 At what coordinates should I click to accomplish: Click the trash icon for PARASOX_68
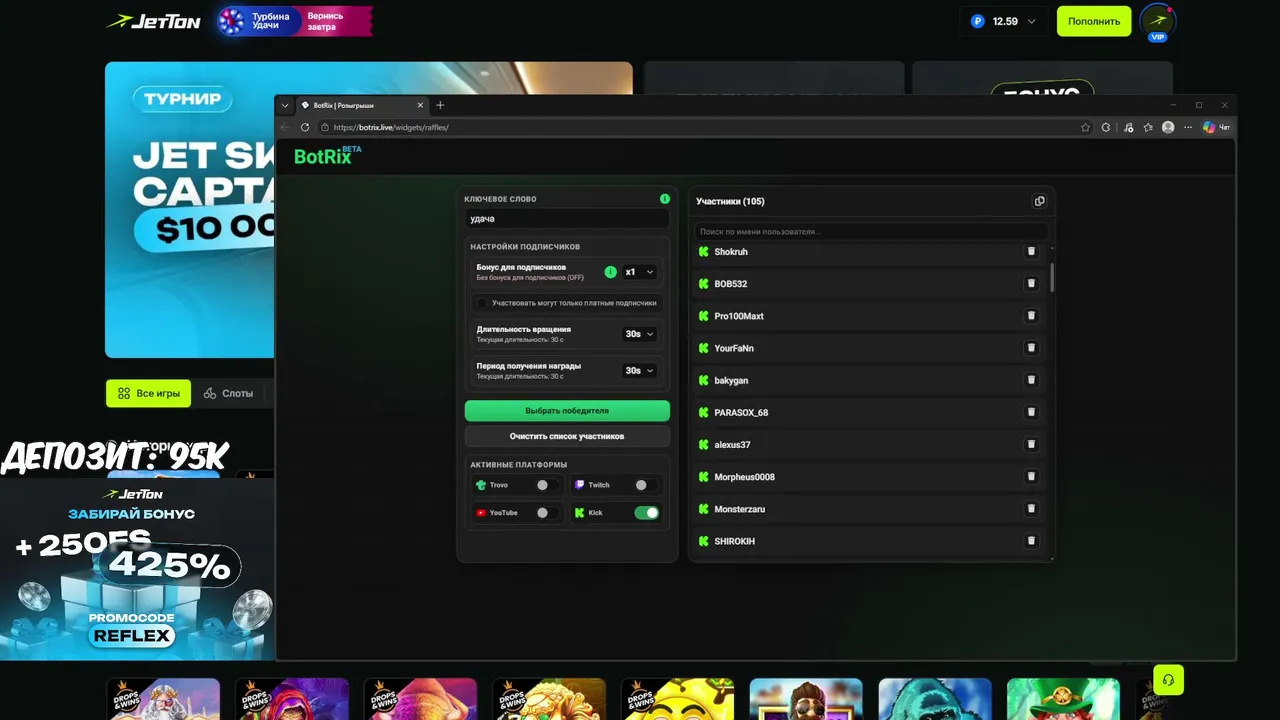(x=1031, y=412)
